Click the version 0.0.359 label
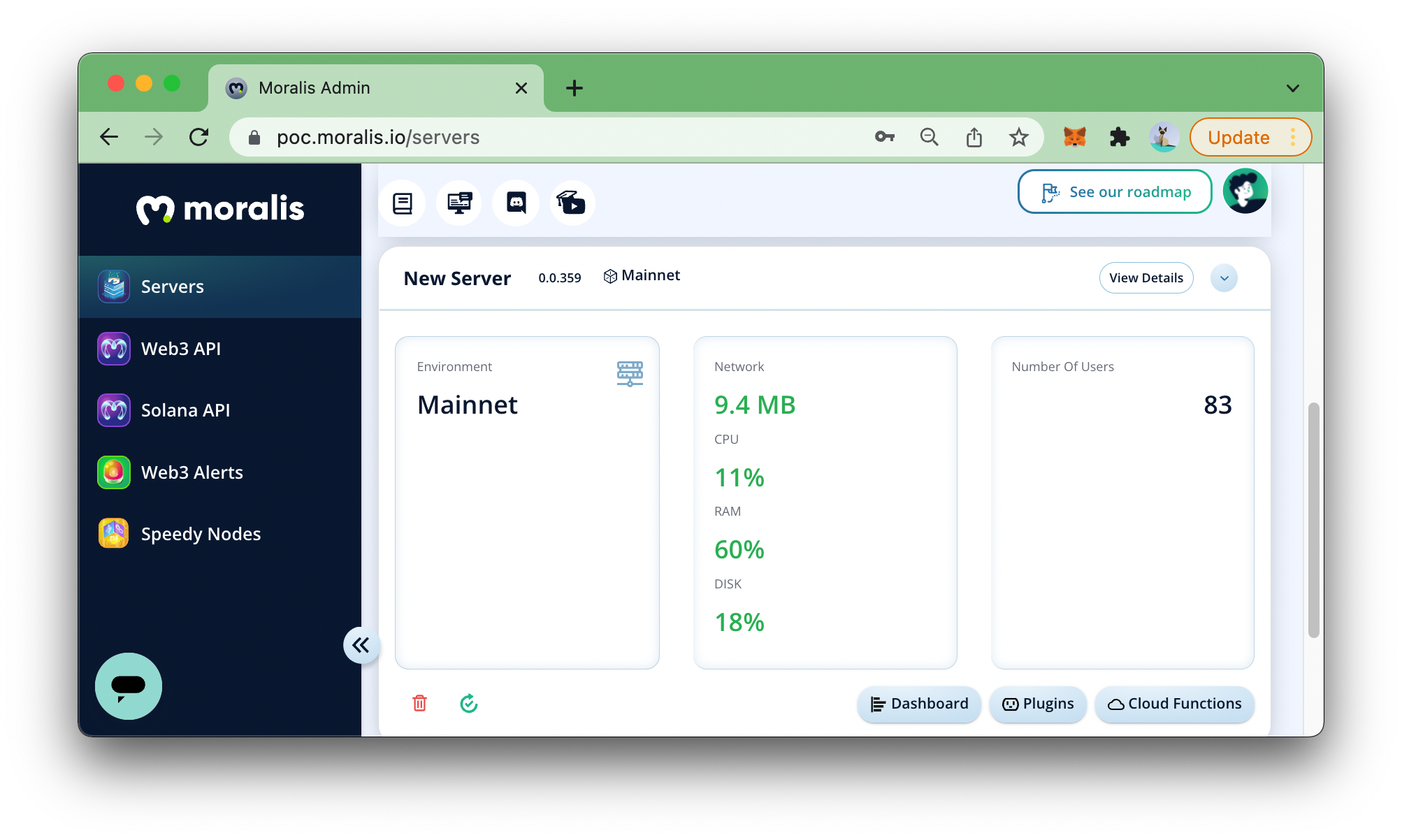Viewport: 1402px width, 840px height. click(560, 278)
